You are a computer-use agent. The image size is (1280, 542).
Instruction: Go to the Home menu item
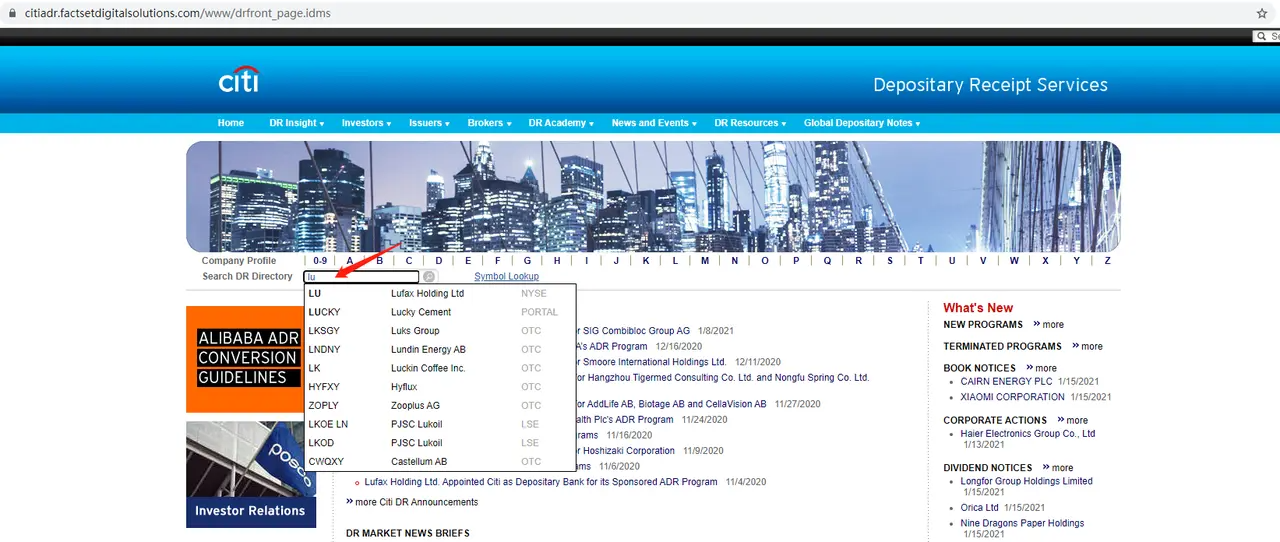click(231, 123)
